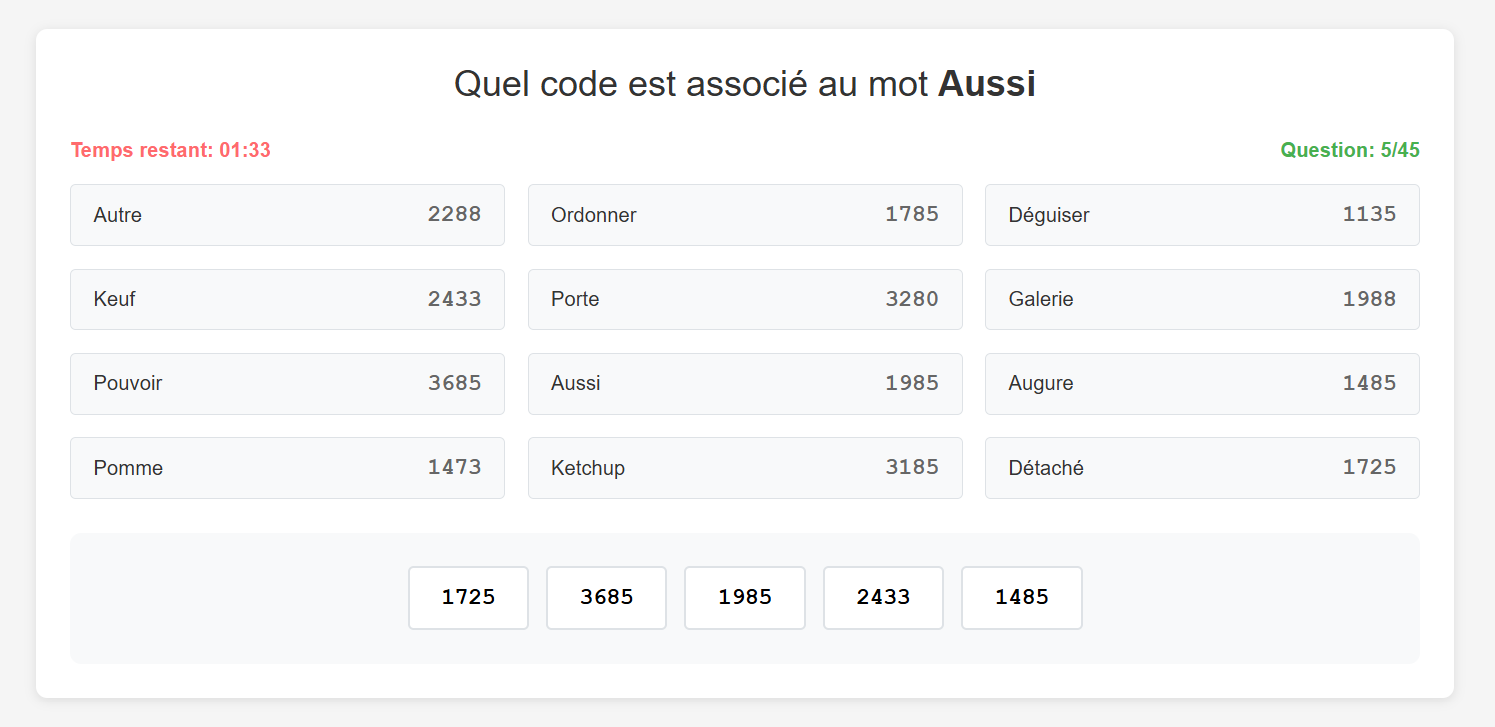
Task: Choose the 1985 answer button
Action: (x=744, y=598)
